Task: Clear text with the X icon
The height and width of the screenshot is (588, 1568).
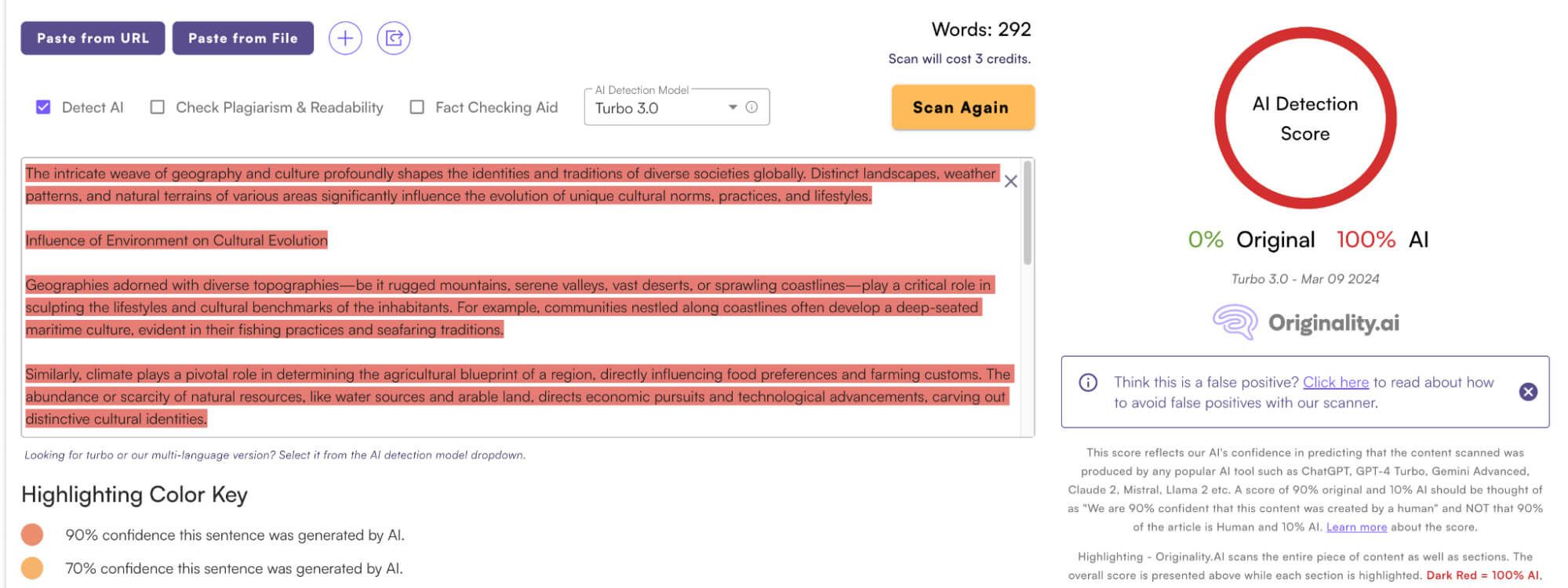Action: click(1011, 182)
